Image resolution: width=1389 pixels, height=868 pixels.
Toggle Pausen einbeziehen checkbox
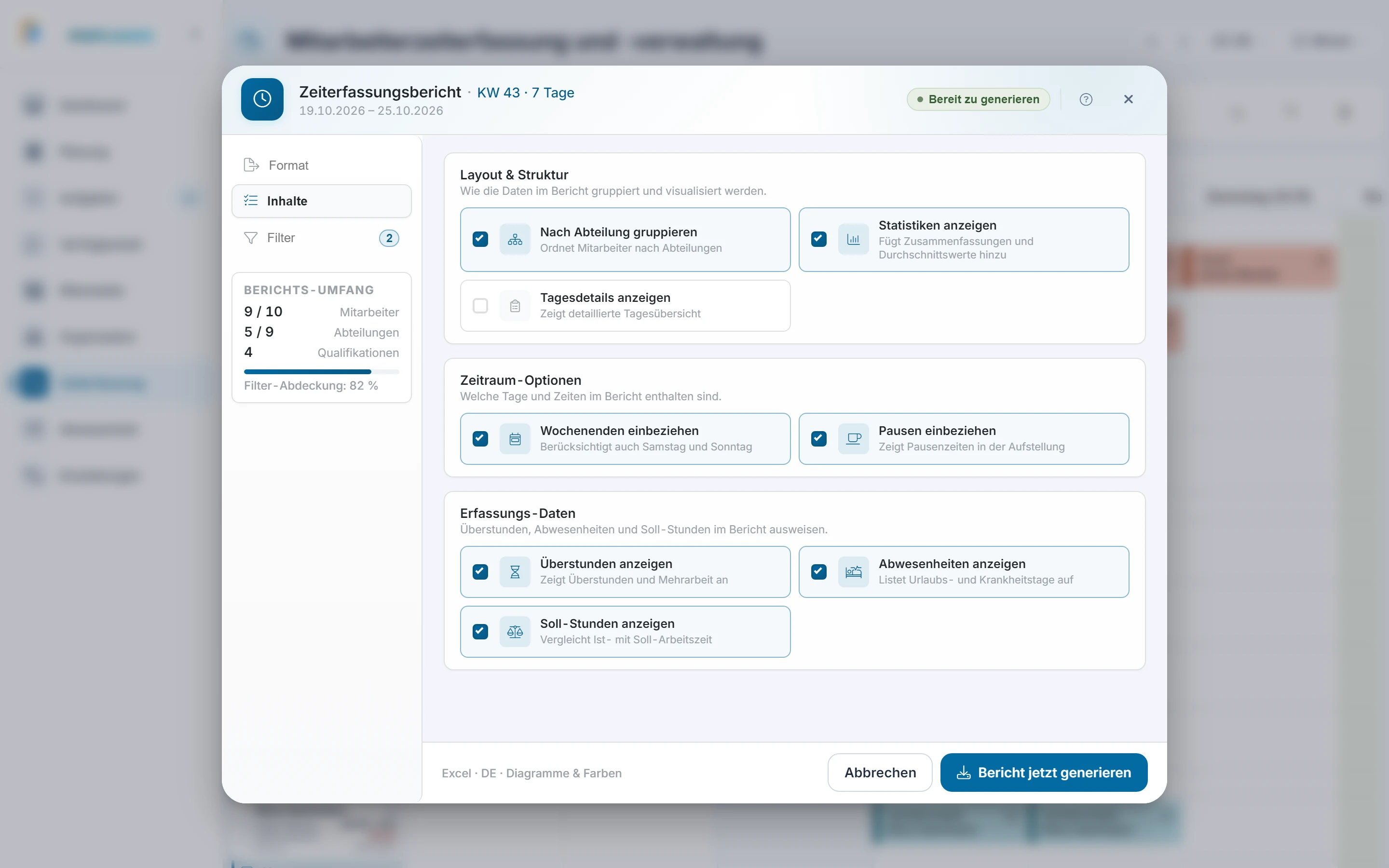tap(818, 439)
